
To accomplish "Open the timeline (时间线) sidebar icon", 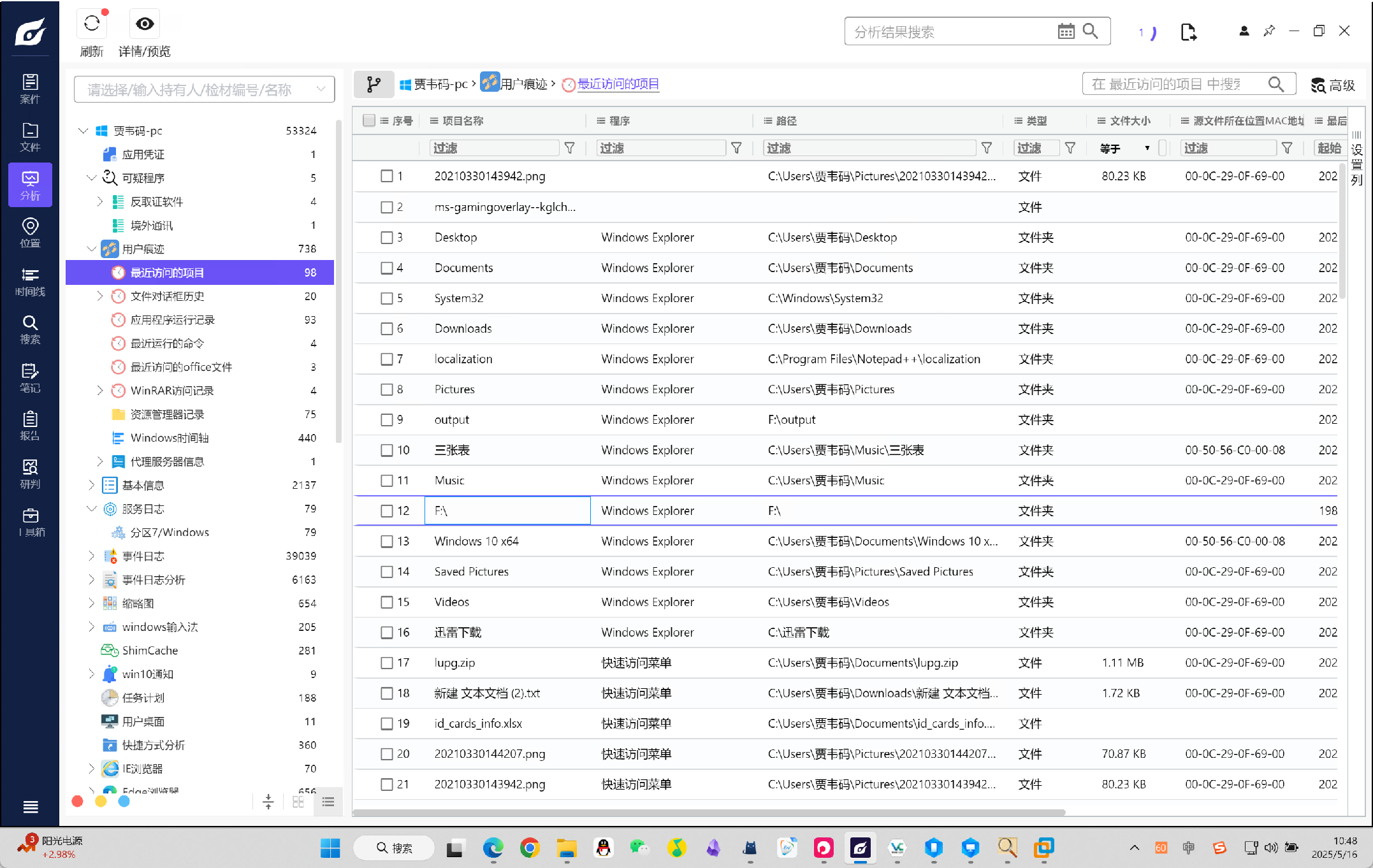I will [x=30, y=281].
